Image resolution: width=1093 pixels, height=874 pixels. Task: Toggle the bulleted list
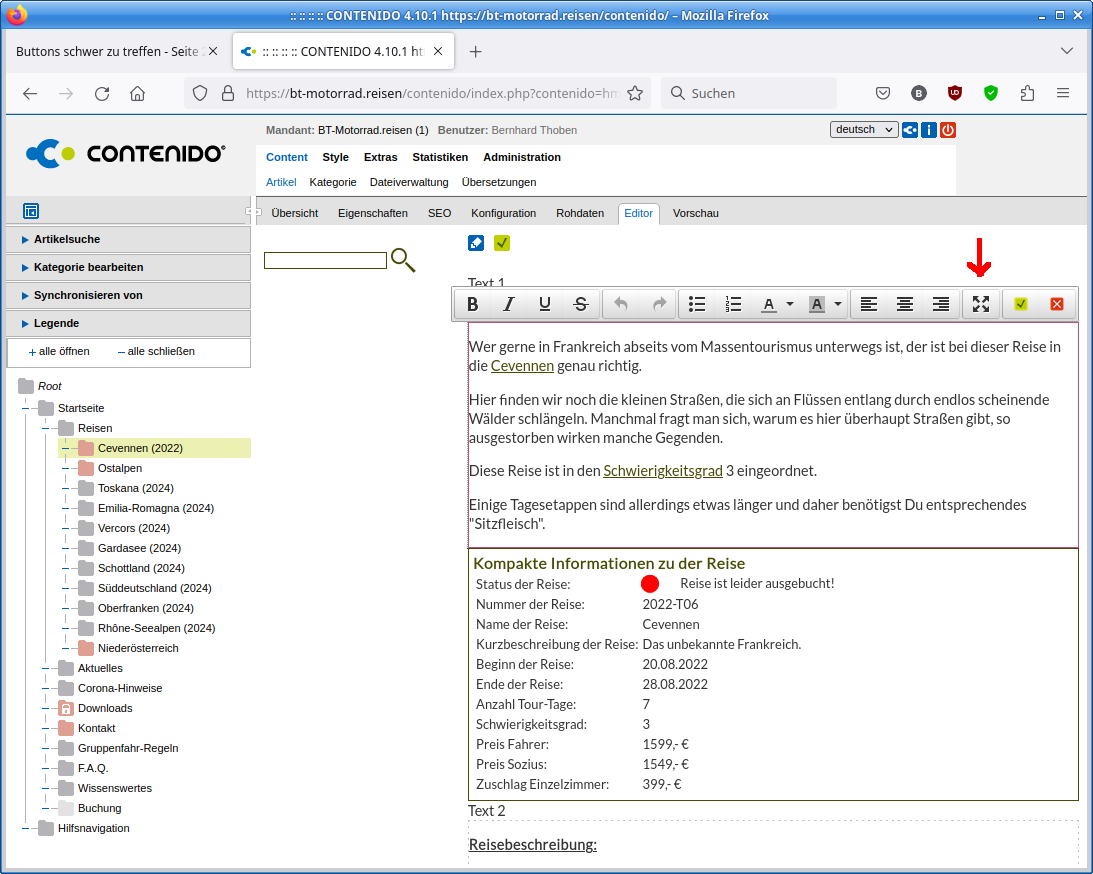coord(697,304)
